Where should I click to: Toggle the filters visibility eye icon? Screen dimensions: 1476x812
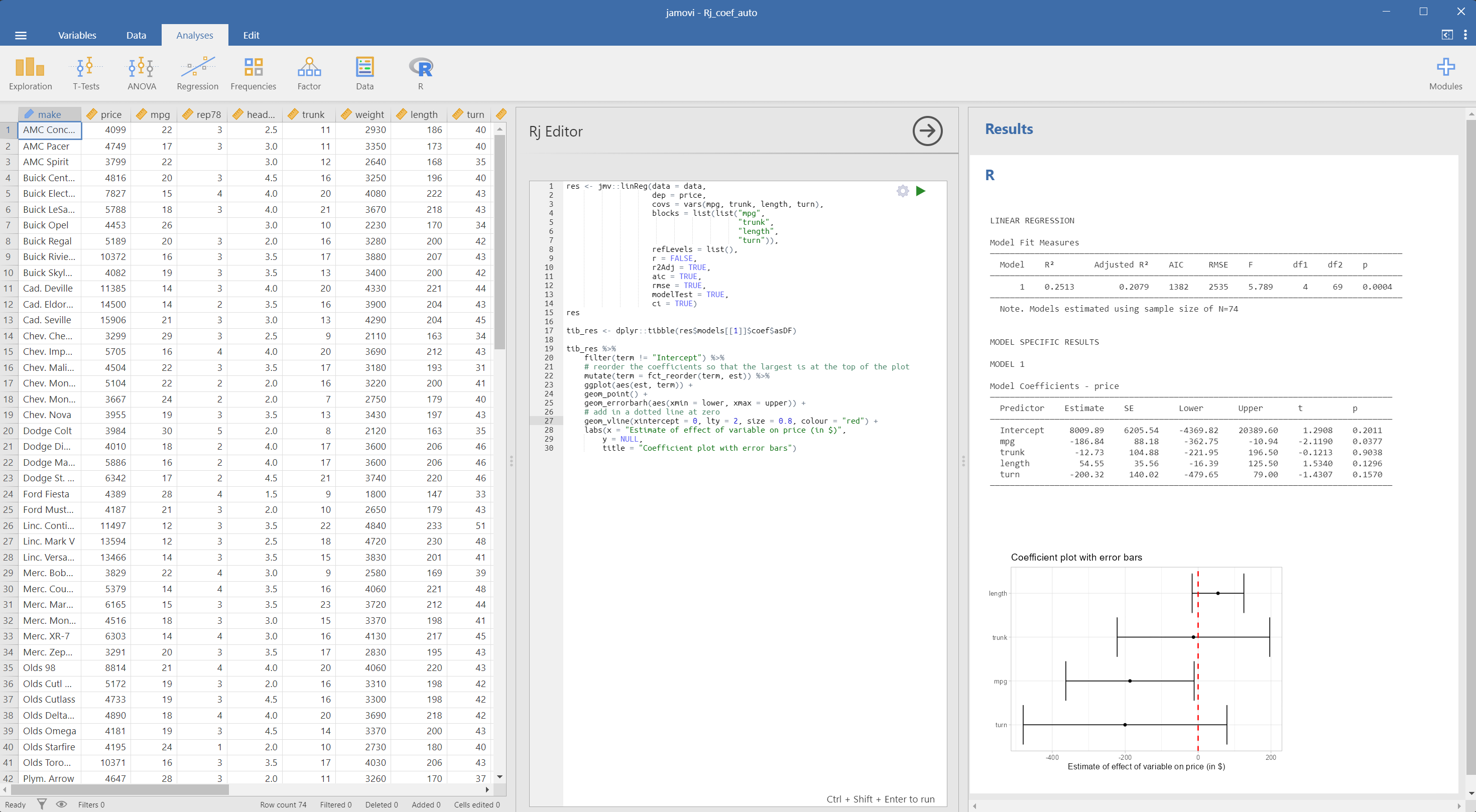tap(61, 804)
